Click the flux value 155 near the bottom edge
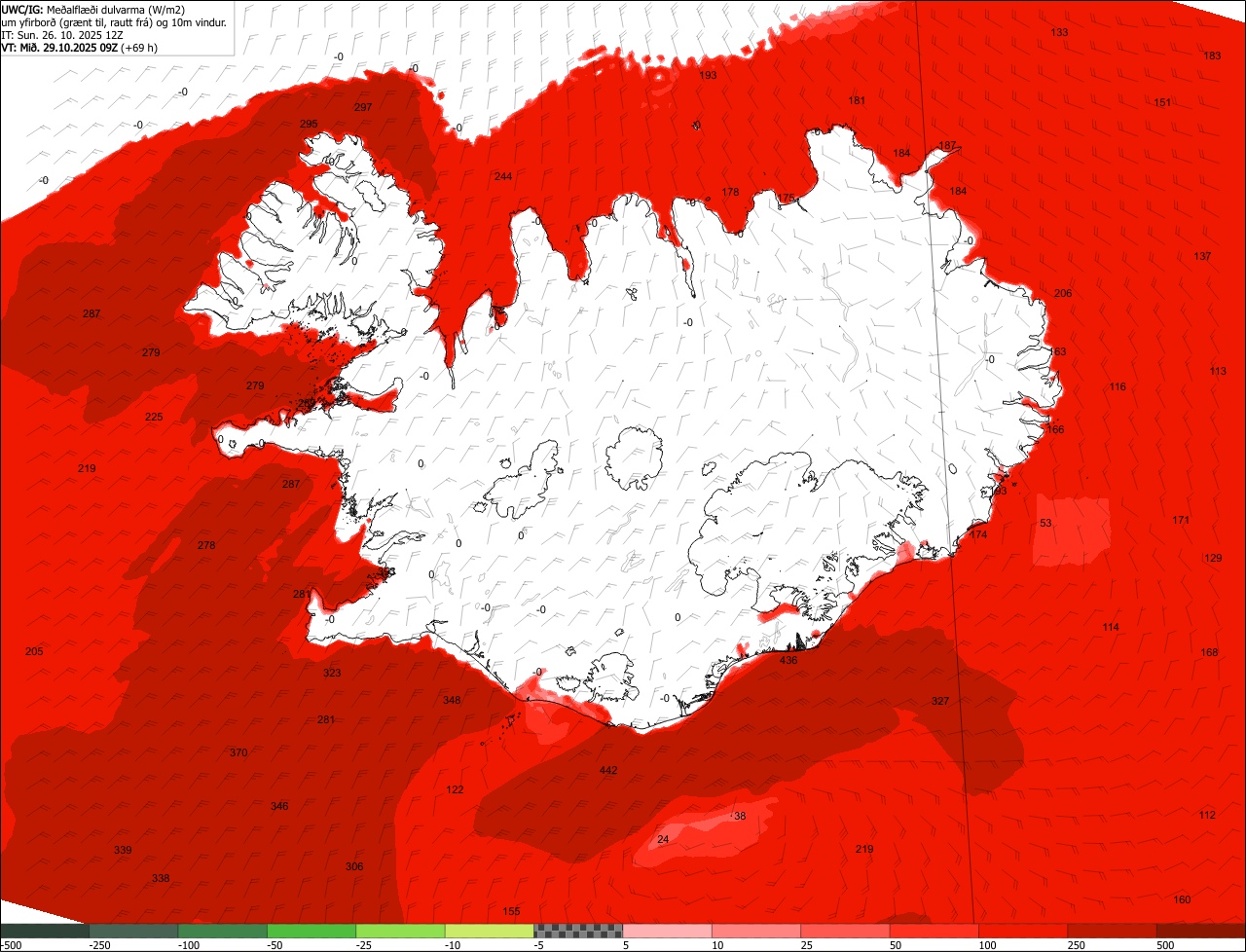Image resolution: width=1246 pixels, height=952 pixels. 511,912
